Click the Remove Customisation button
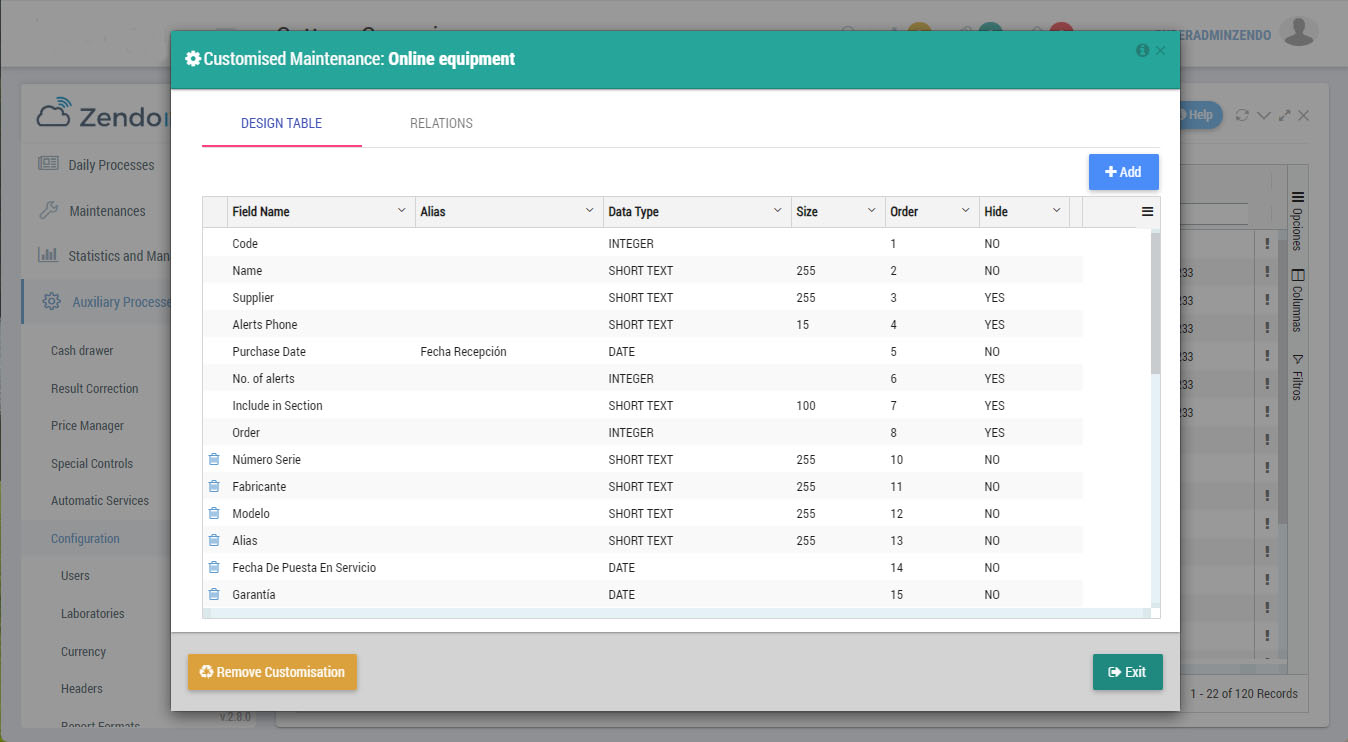The height and width of the screenshot is (742, 1348). [x=272, y=672]
